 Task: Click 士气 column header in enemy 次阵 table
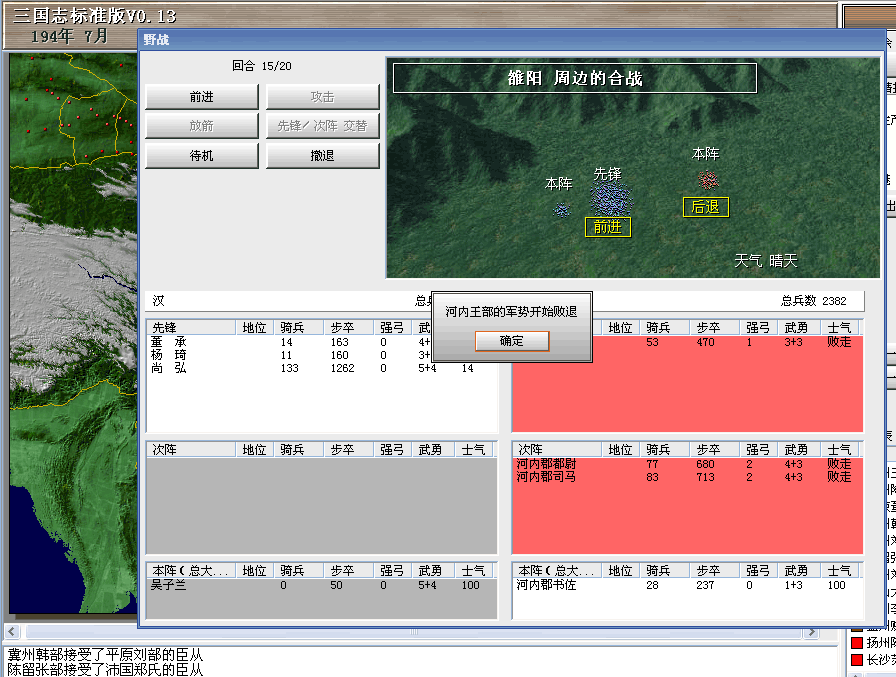(840, 450)
